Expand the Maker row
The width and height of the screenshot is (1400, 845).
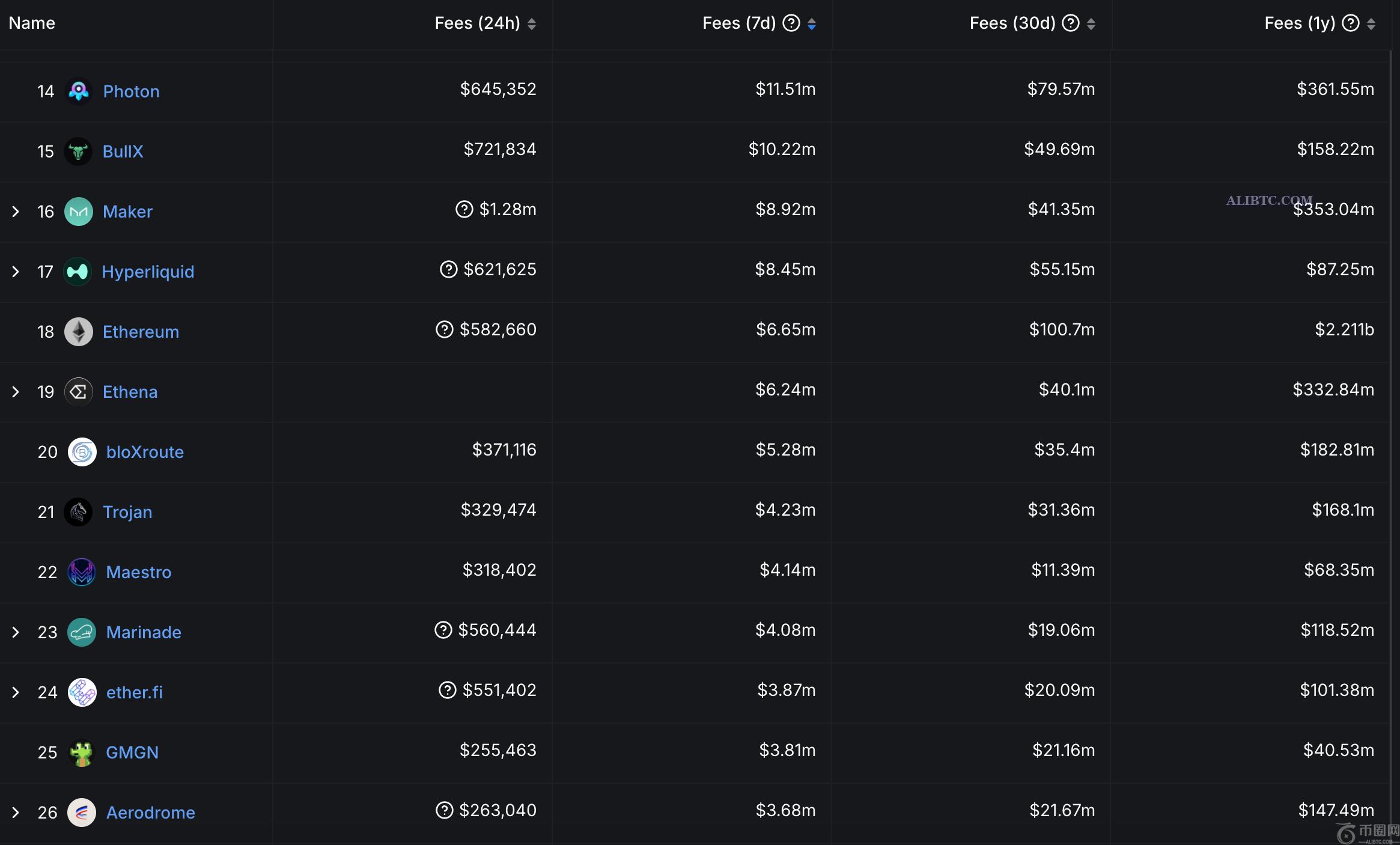pos(16,212)
